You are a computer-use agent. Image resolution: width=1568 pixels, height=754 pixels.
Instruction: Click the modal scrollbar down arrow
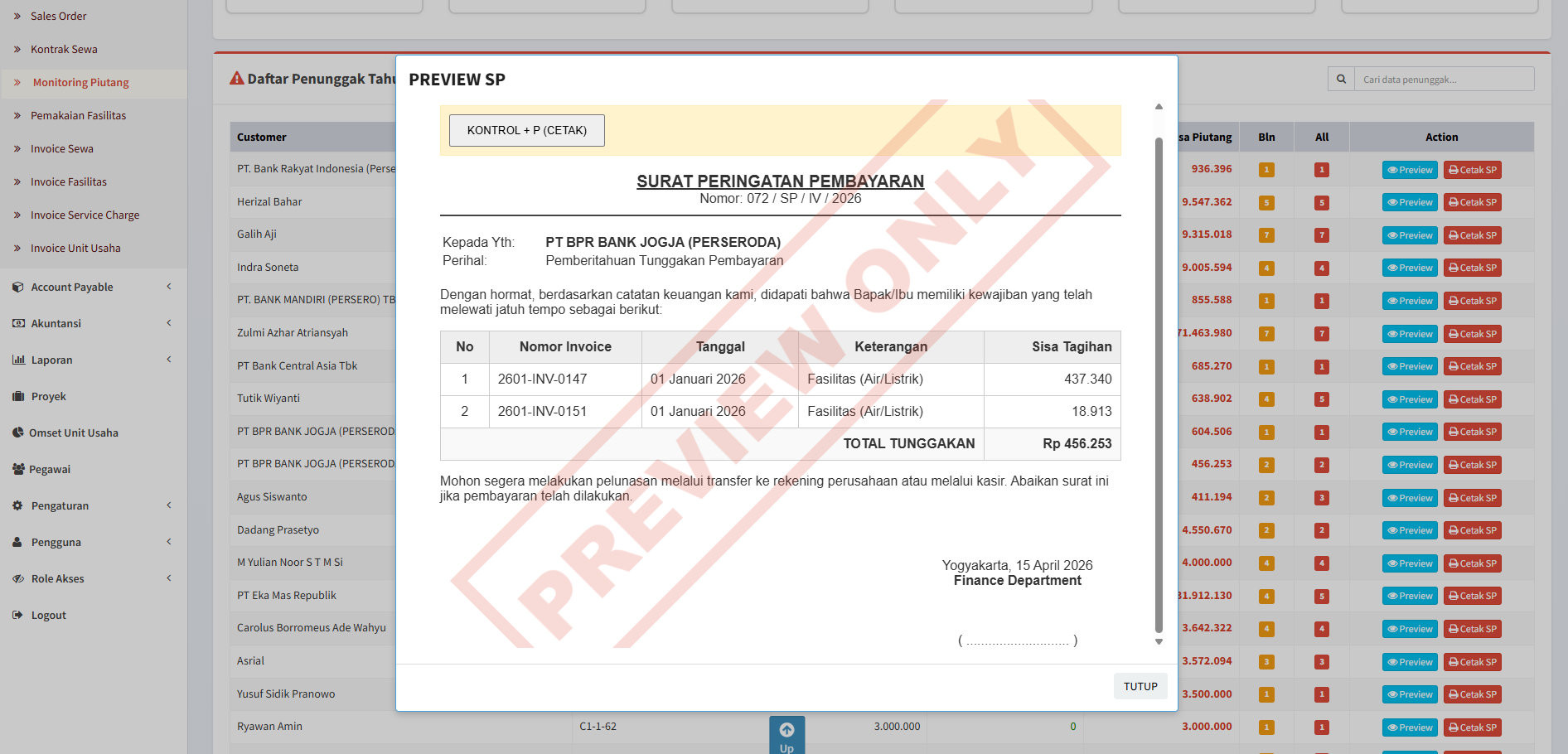(1159, 642)
